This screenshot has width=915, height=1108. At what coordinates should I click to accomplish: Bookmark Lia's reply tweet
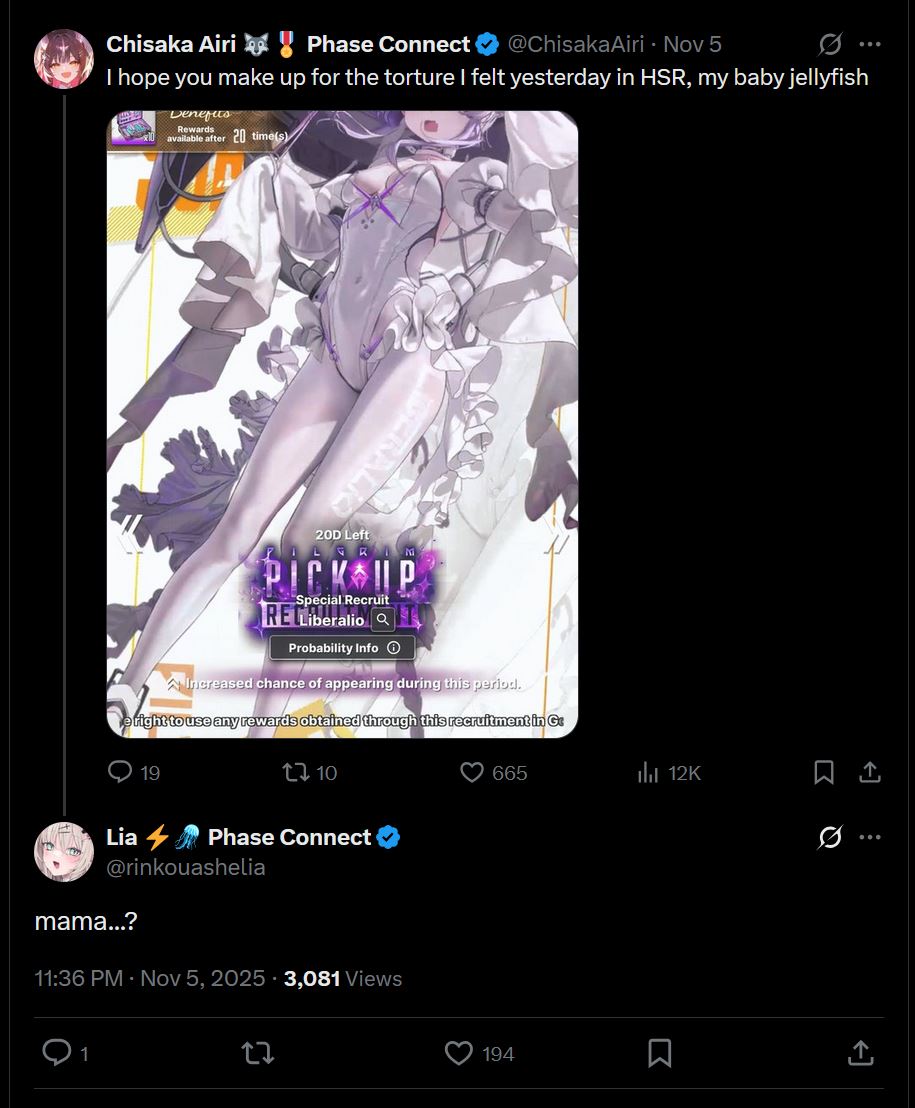pos(659,1053)
